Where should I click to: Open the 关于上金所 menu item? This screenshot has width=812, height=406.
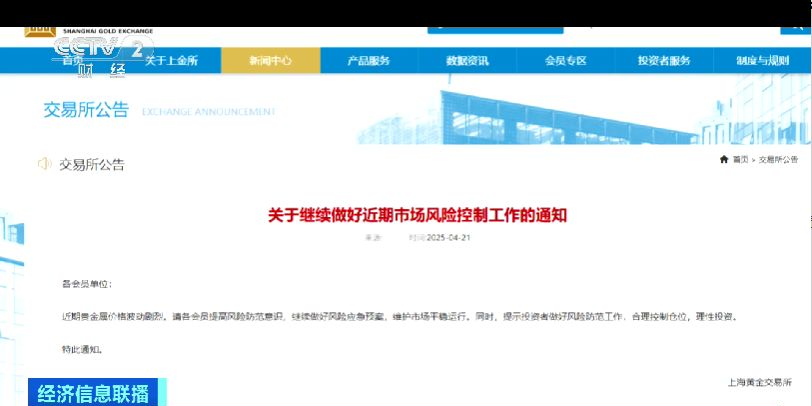[171, 61]
